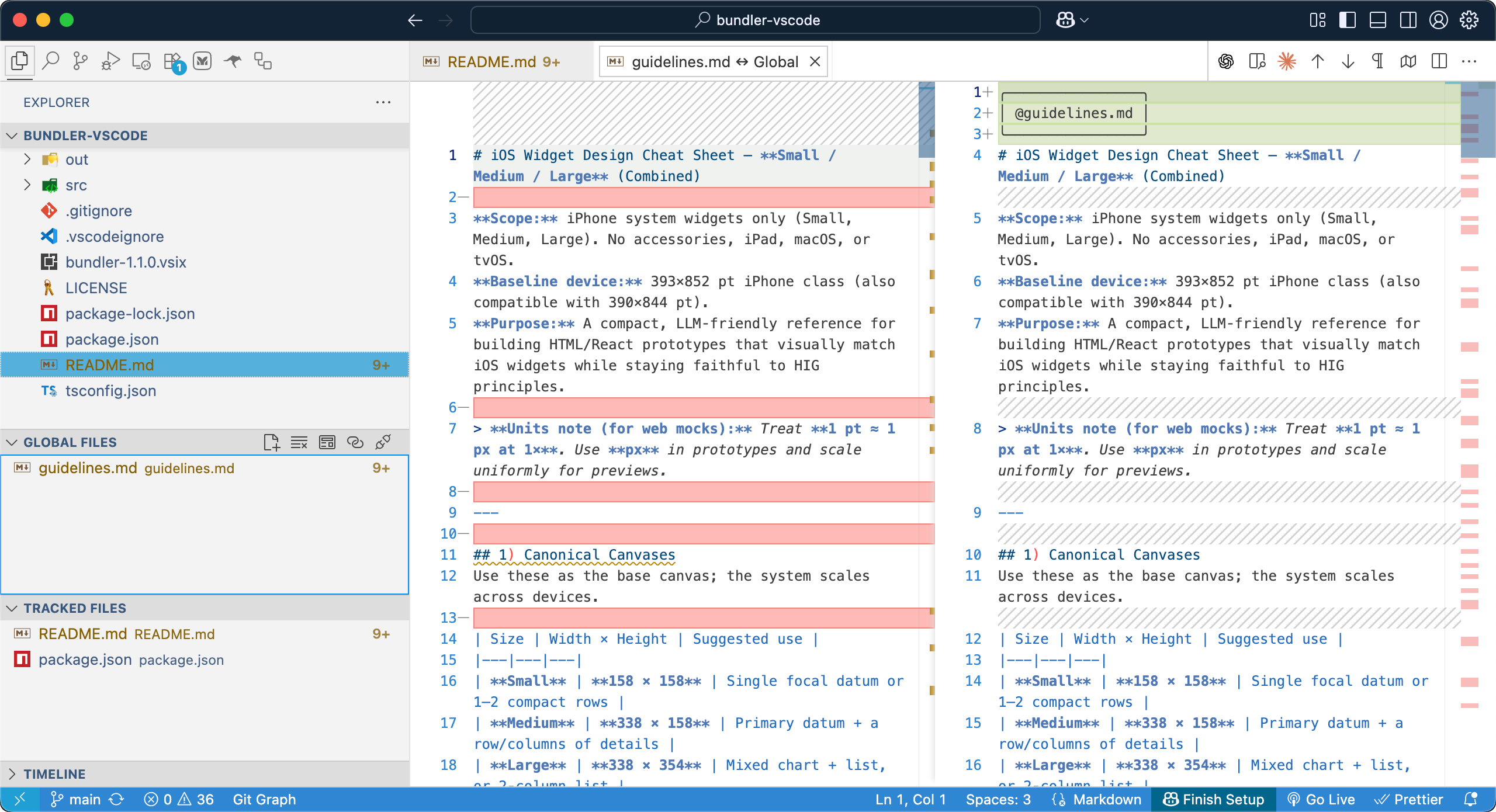Open the Source Control view

pos(80,61)
